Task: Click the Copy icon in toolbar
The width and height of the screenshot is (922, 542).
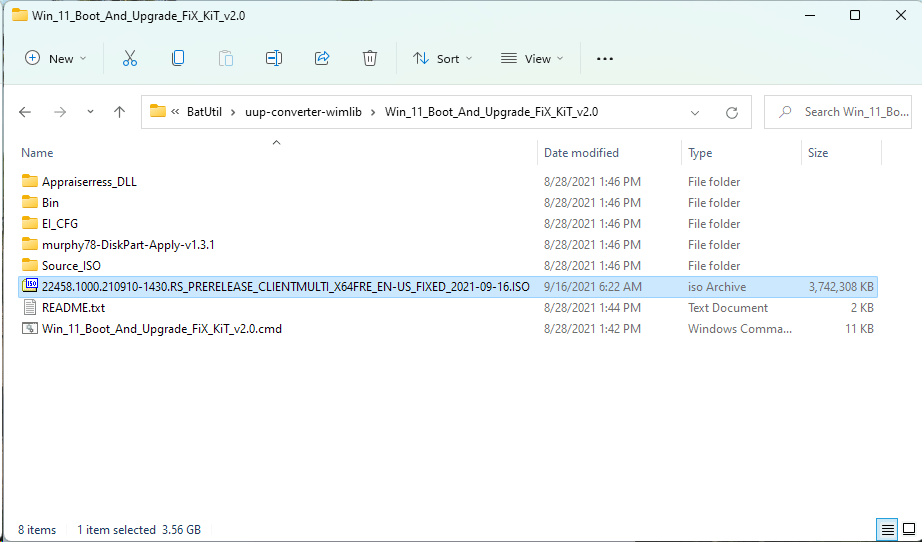Action: click(178, 59)
